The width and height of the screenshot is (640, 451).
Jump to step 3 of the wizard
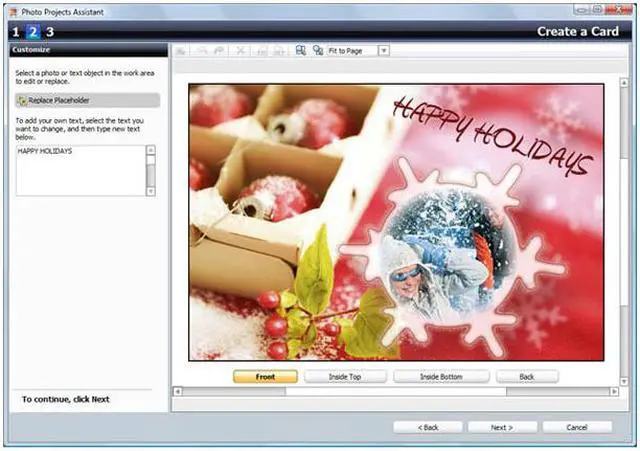click(x=49, y=32)
